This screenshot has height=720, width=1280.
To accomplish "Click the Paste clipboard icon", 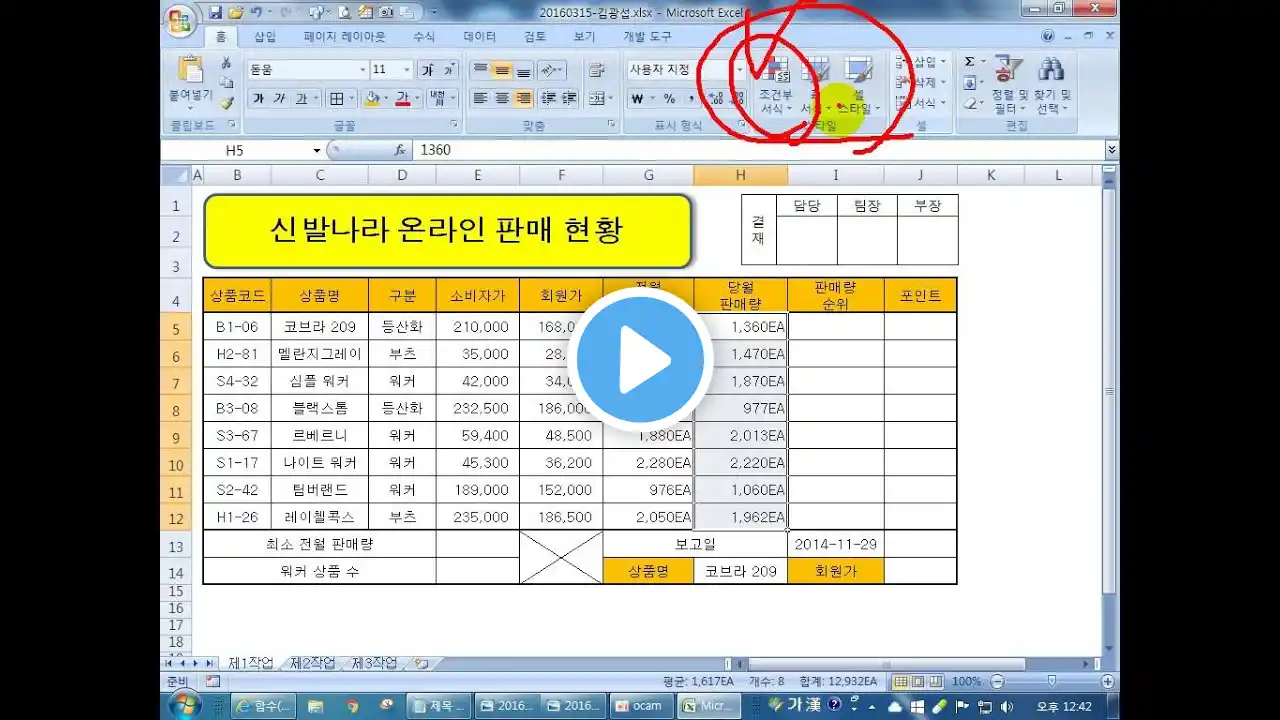I will tap(190, 70).
